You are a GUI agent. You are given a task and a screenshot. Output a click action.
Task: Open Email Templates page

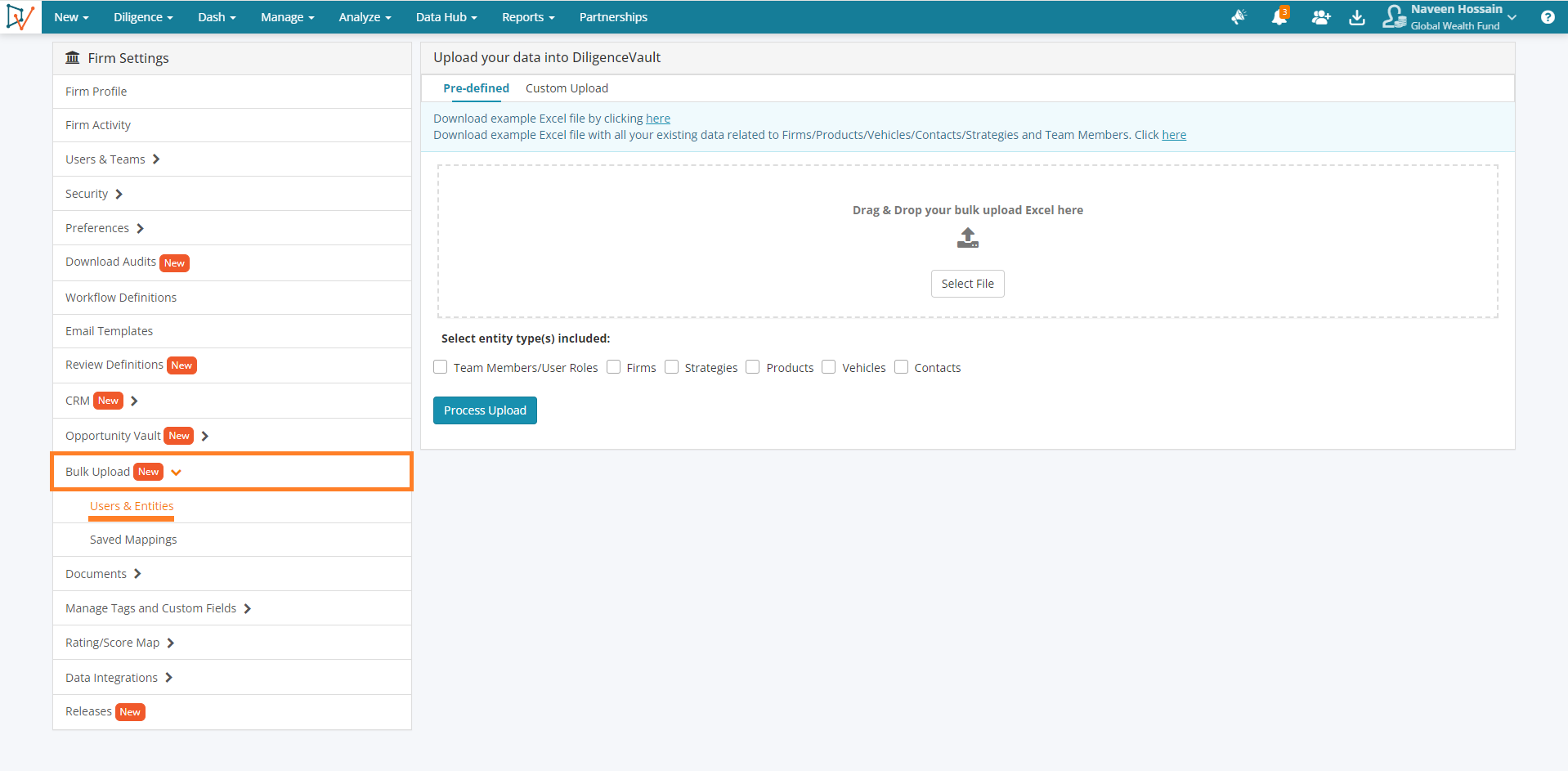(x=232, y=331)
